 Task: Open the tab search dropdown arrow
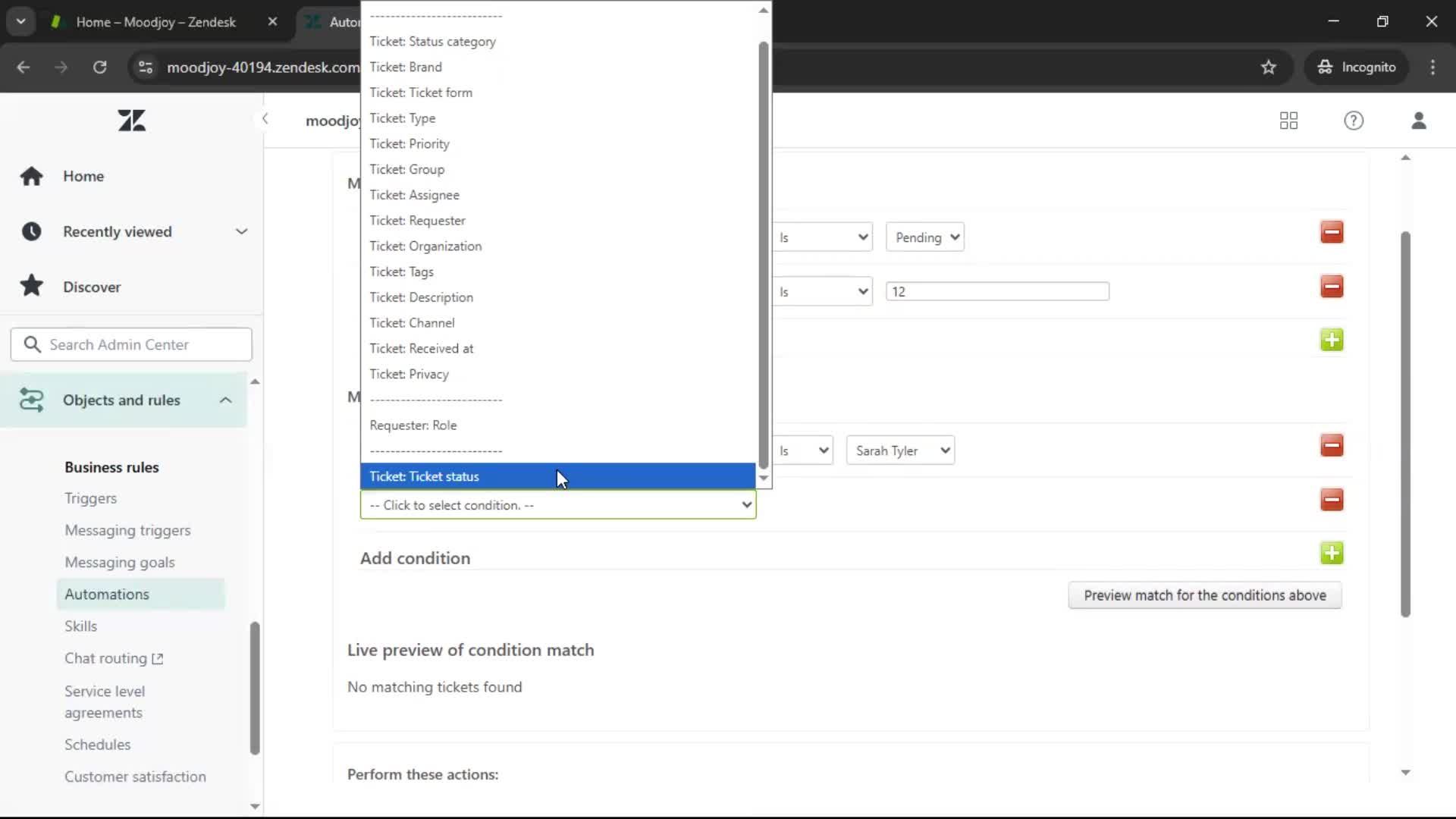(x=21, y=21)
